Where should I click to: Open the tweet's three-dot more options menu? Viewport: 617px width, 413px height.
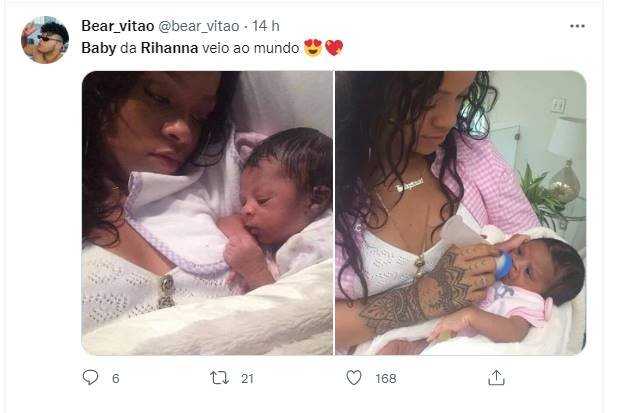point(577,26)
